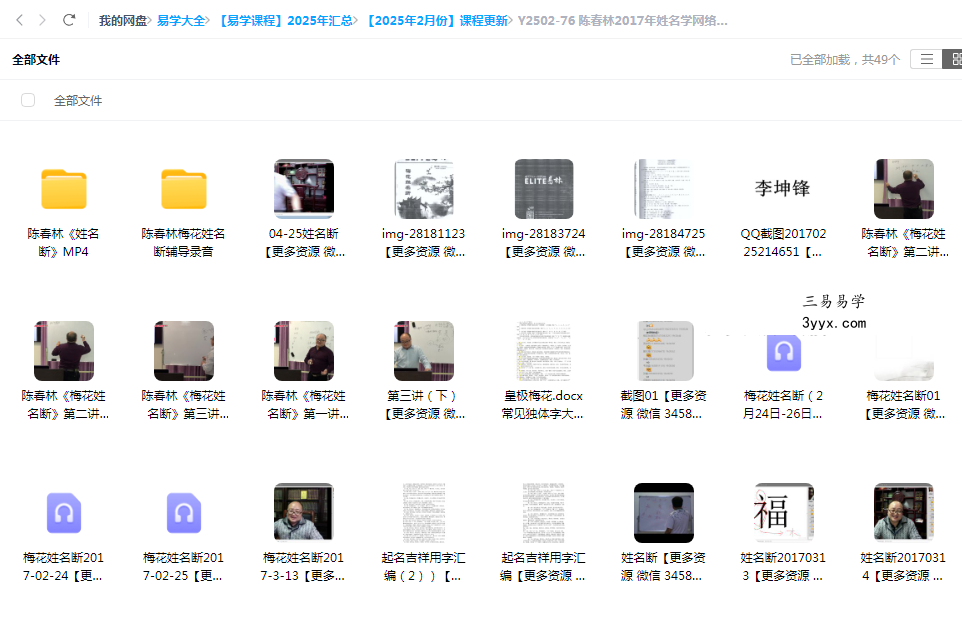Click current path Y2502-76 陈春林2017年姓名学网络

(x=623, y=21)
